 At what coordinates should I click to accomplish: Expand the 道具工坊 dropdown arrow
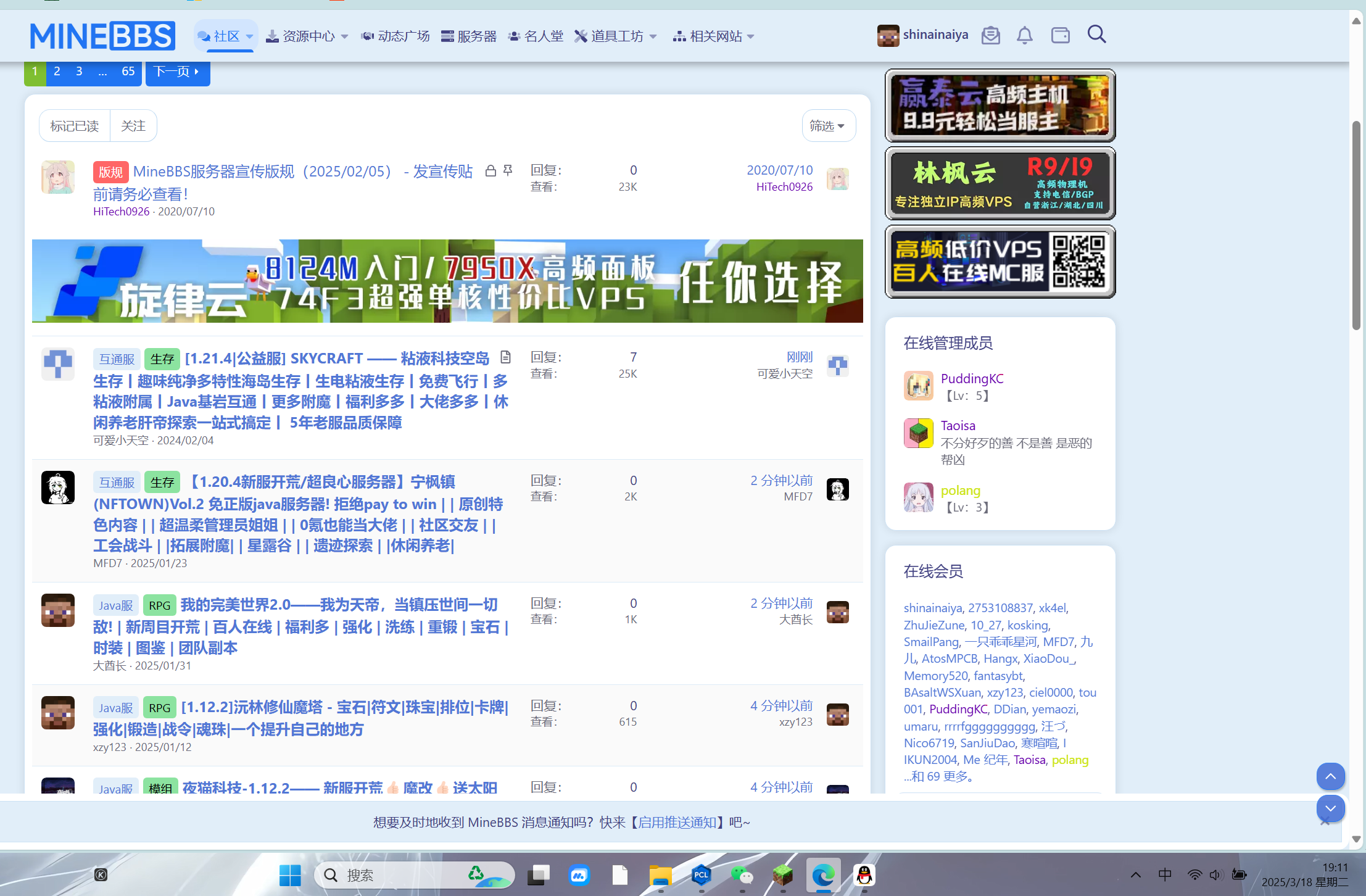653,36
